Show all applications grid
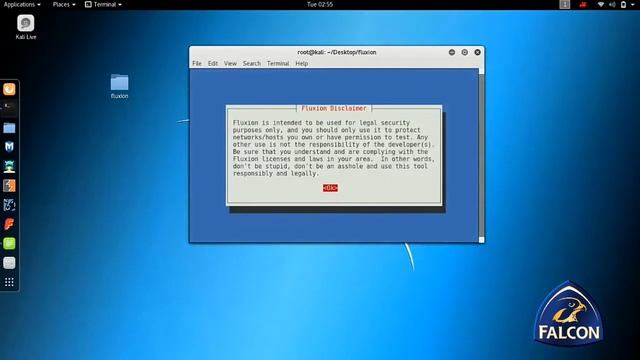 tap(9, 282)
